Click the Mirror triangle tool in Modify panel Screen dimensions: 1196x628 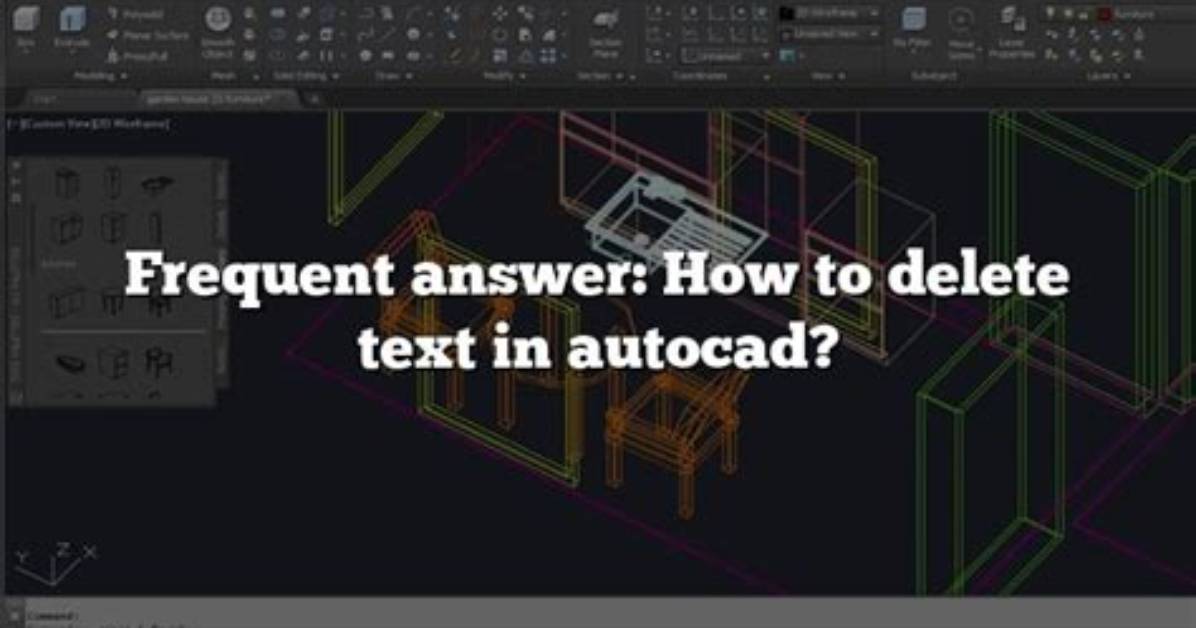coord(526,56)
